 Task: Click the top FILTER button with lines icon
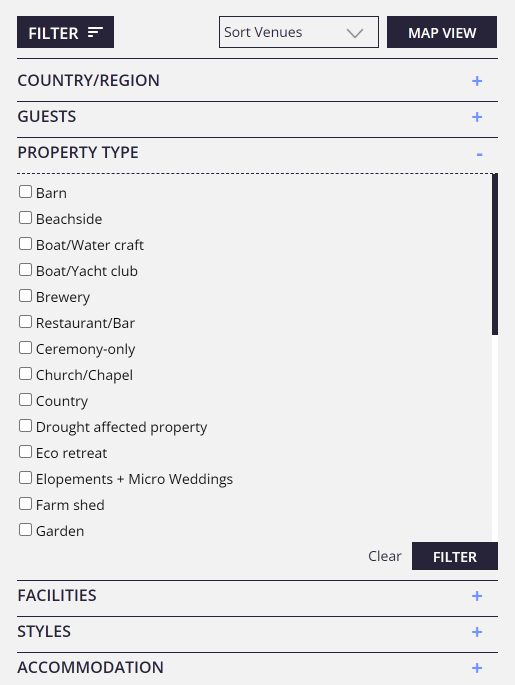(66, 32)
